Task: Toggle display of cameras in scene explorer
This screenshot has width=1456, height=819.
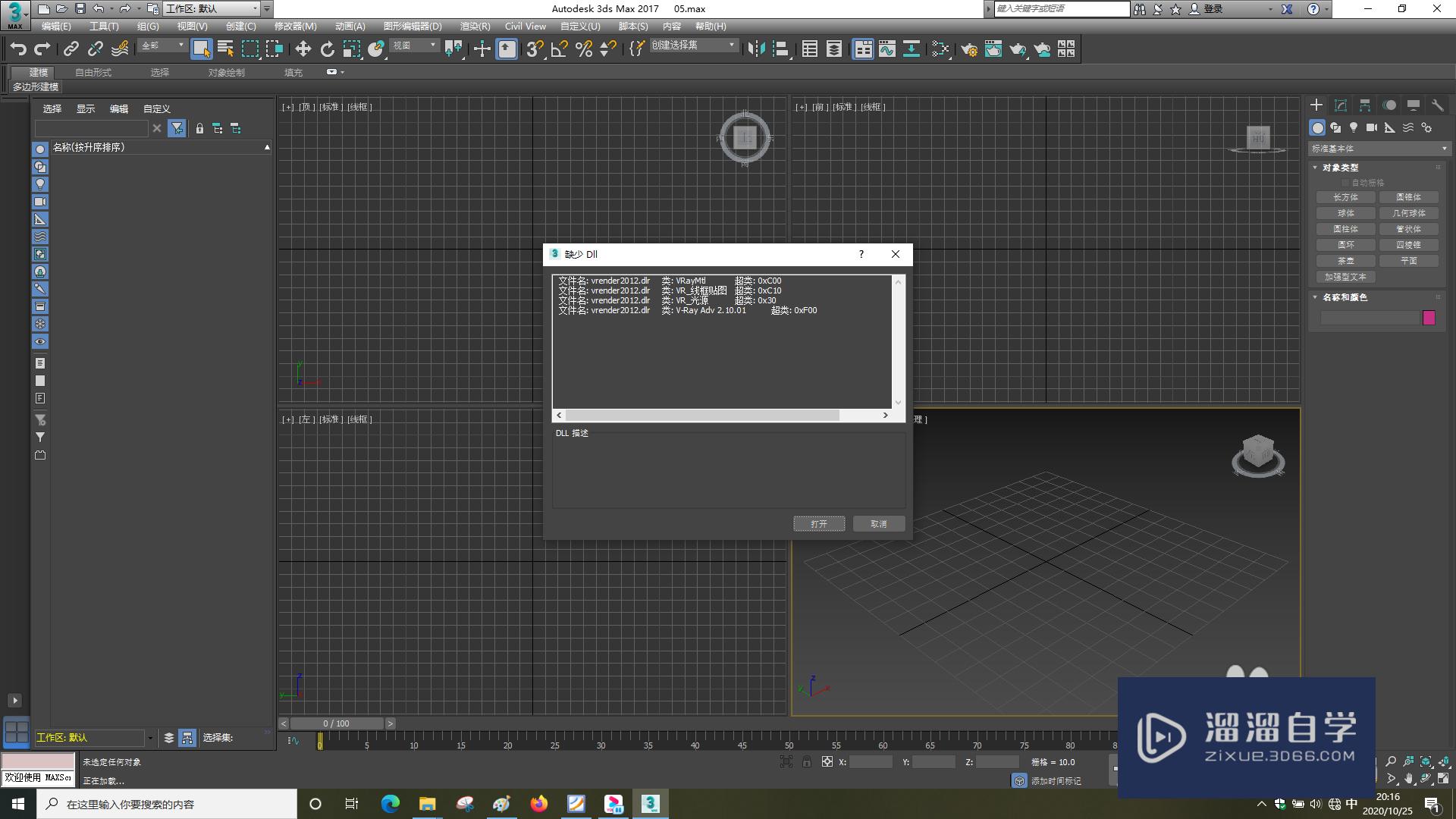Action: pos(40,202)
